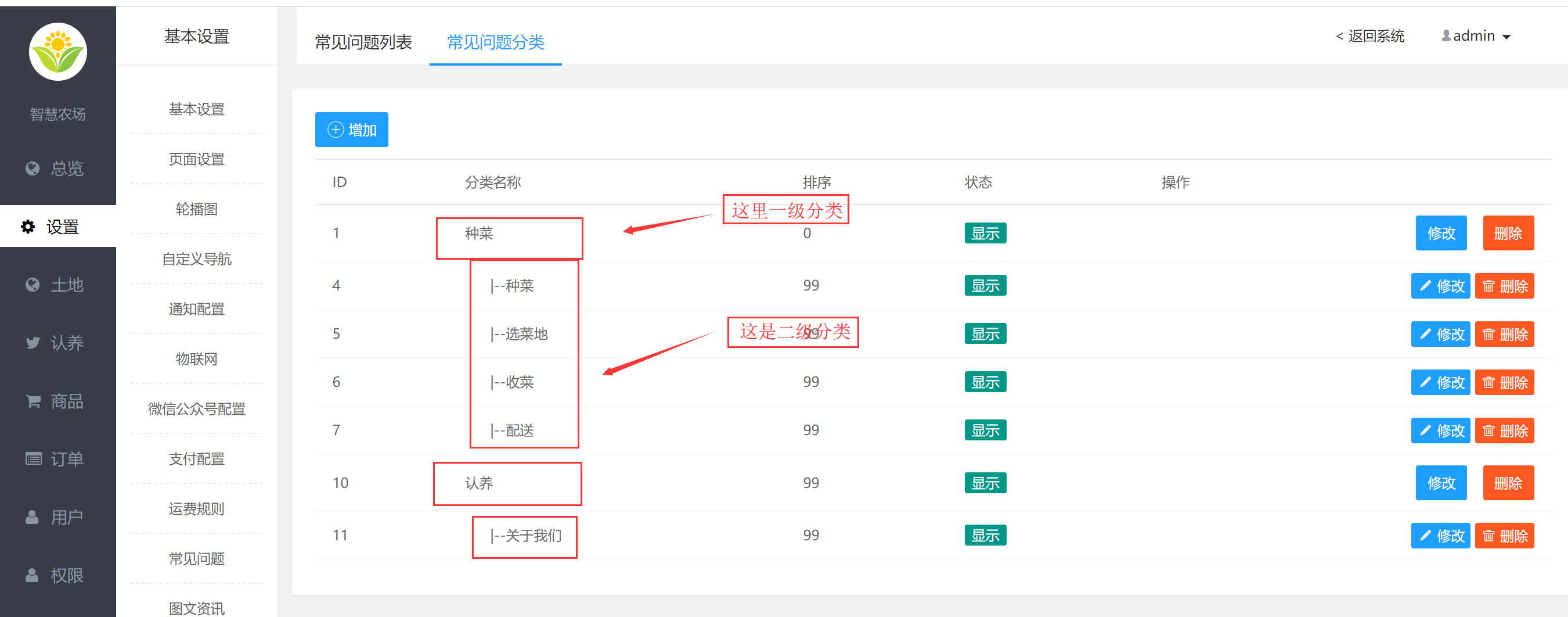
Task: Click the 分类名称 column header
Action: point(492,182)
